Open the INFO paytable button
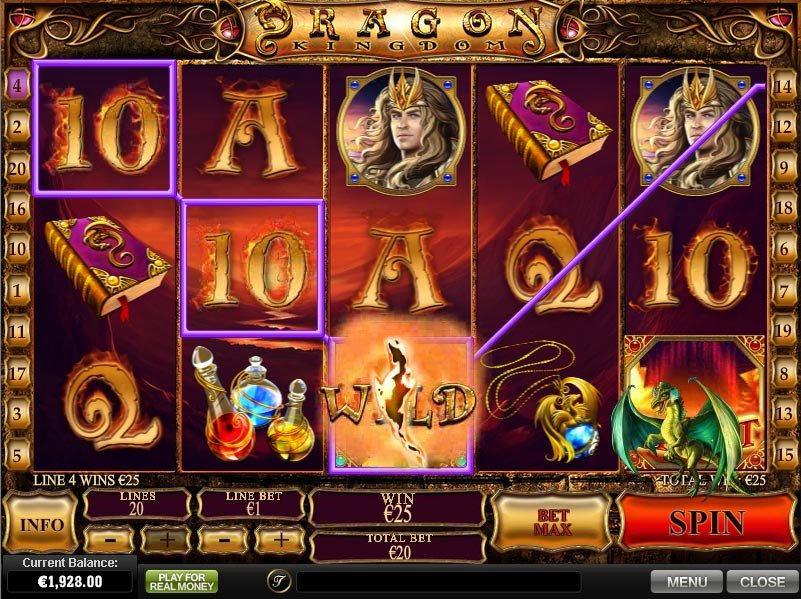Viewport: 801px width, 599px height. (x=40, y=524)
